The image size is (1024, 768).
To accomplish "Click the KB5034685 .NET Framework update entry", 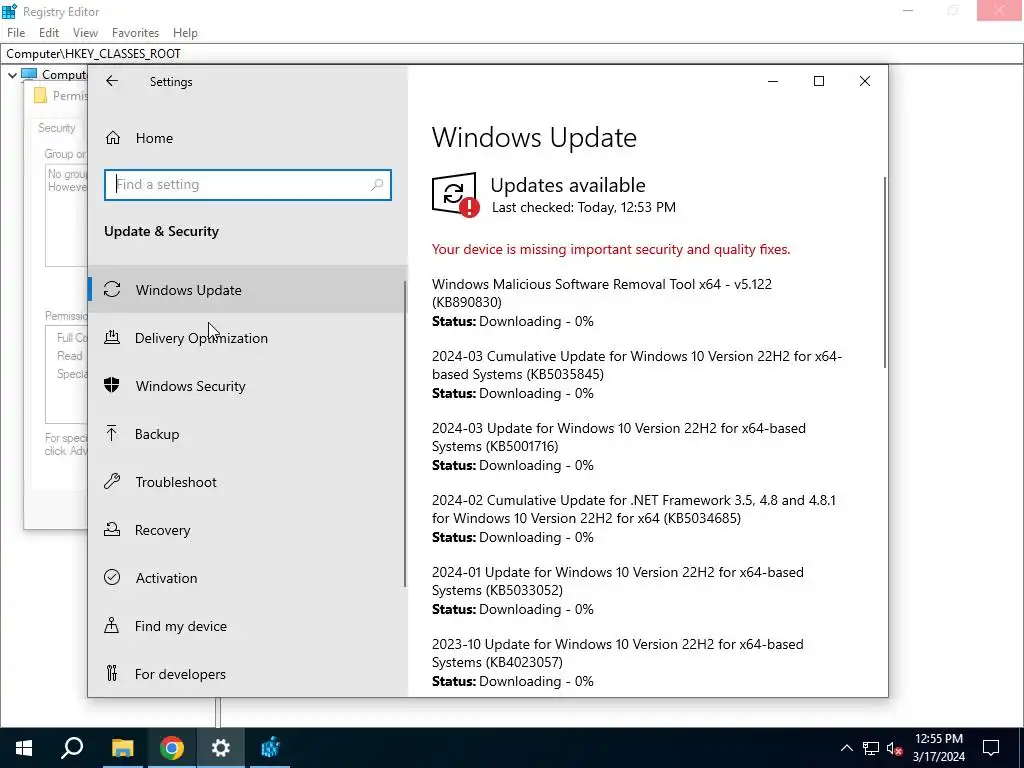I will click(x=633, y=518).
